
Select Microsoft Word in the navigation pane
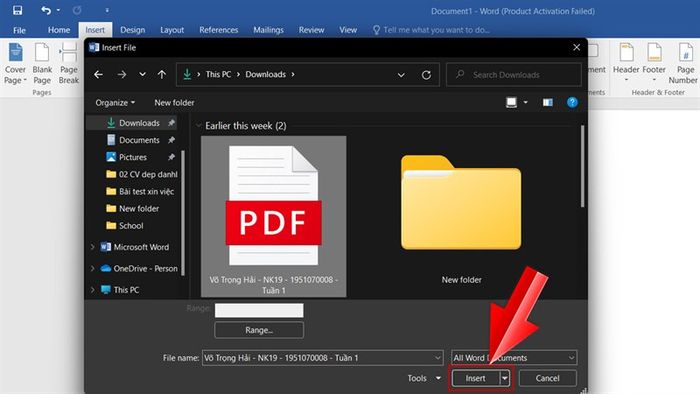(135, 247)
